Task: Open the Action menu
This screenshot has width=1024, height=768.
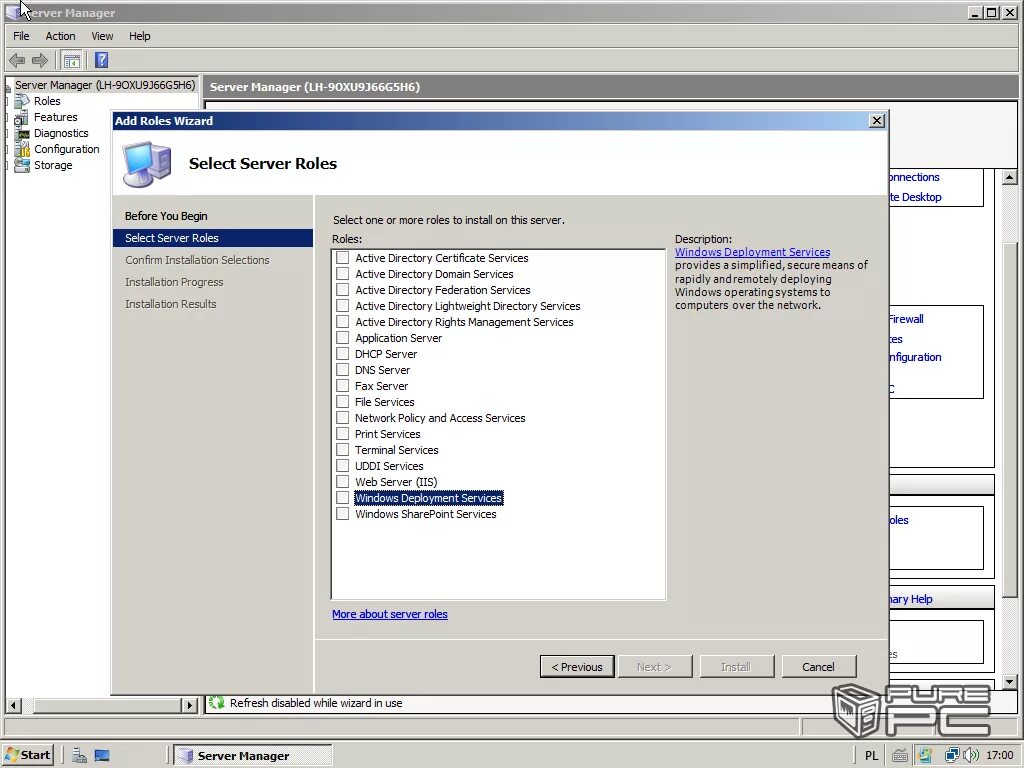Action: [x=60, y=36]
